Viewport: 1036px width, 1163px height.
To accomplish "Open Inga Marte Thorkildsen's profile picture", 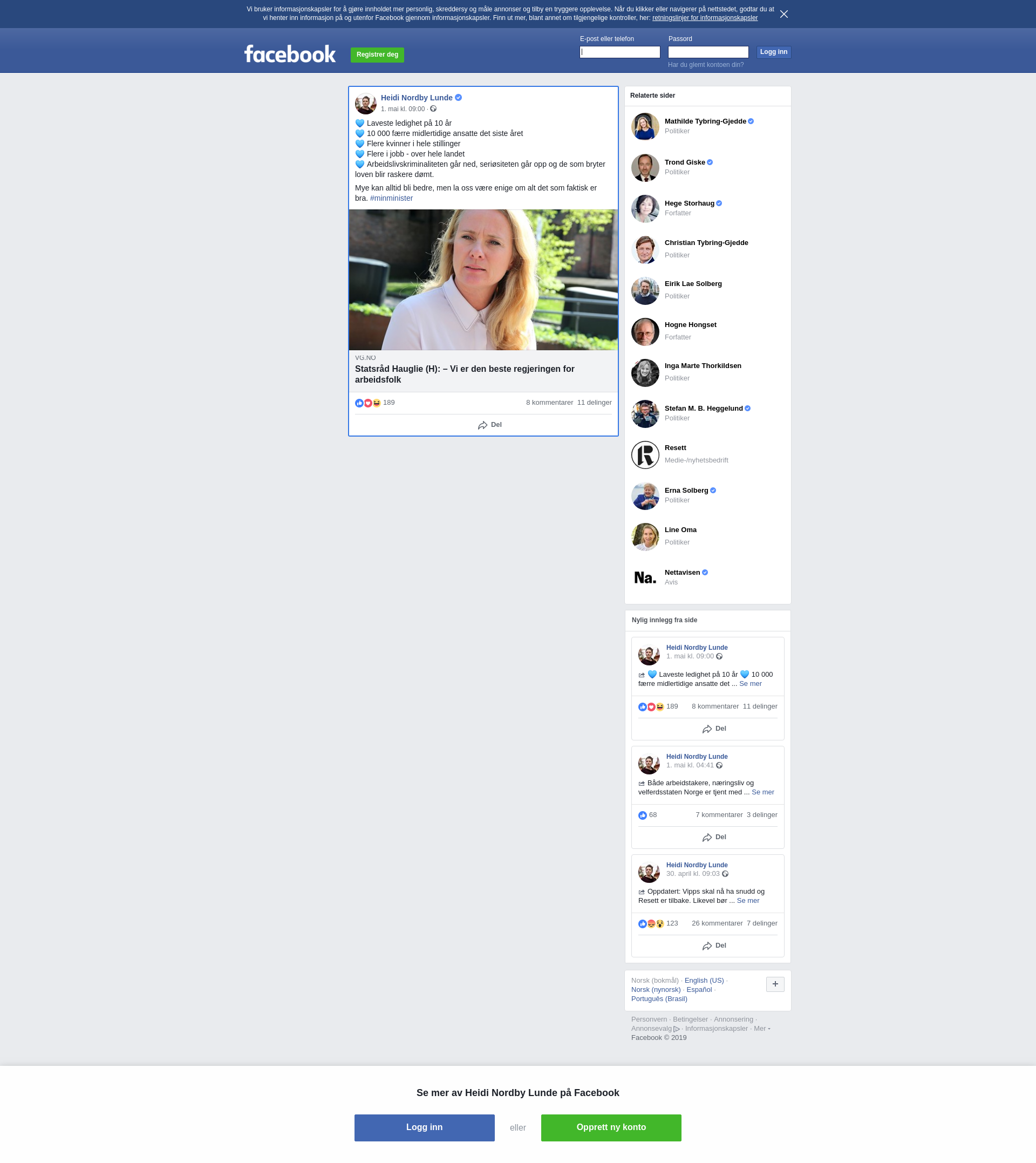I will [x=645, y=373].
